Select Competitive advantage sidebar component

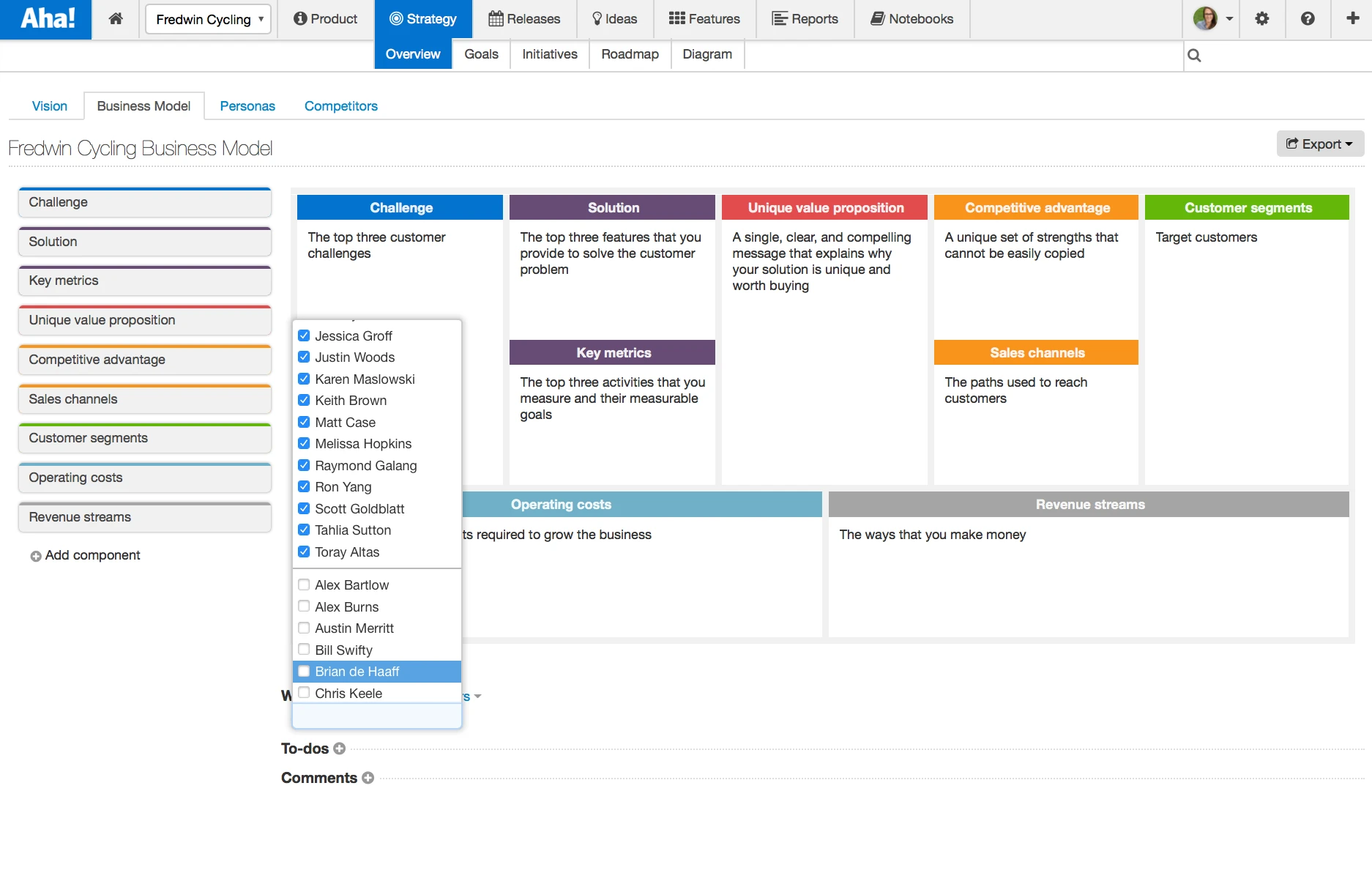pos(145,360)
